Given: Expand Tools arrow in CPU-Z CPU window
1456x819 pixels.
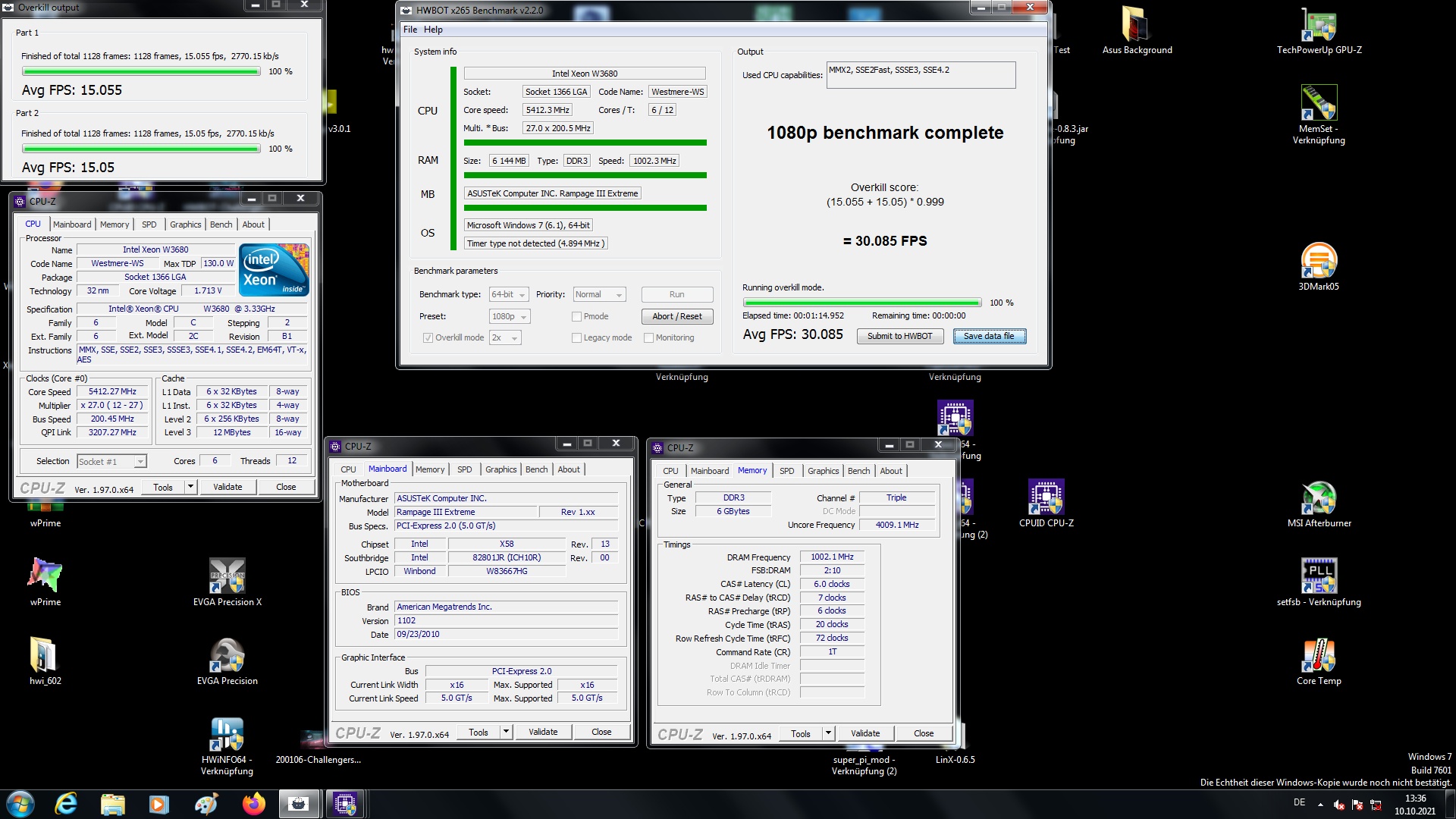Looking at the screenshot, I should (x=190, y=487).
